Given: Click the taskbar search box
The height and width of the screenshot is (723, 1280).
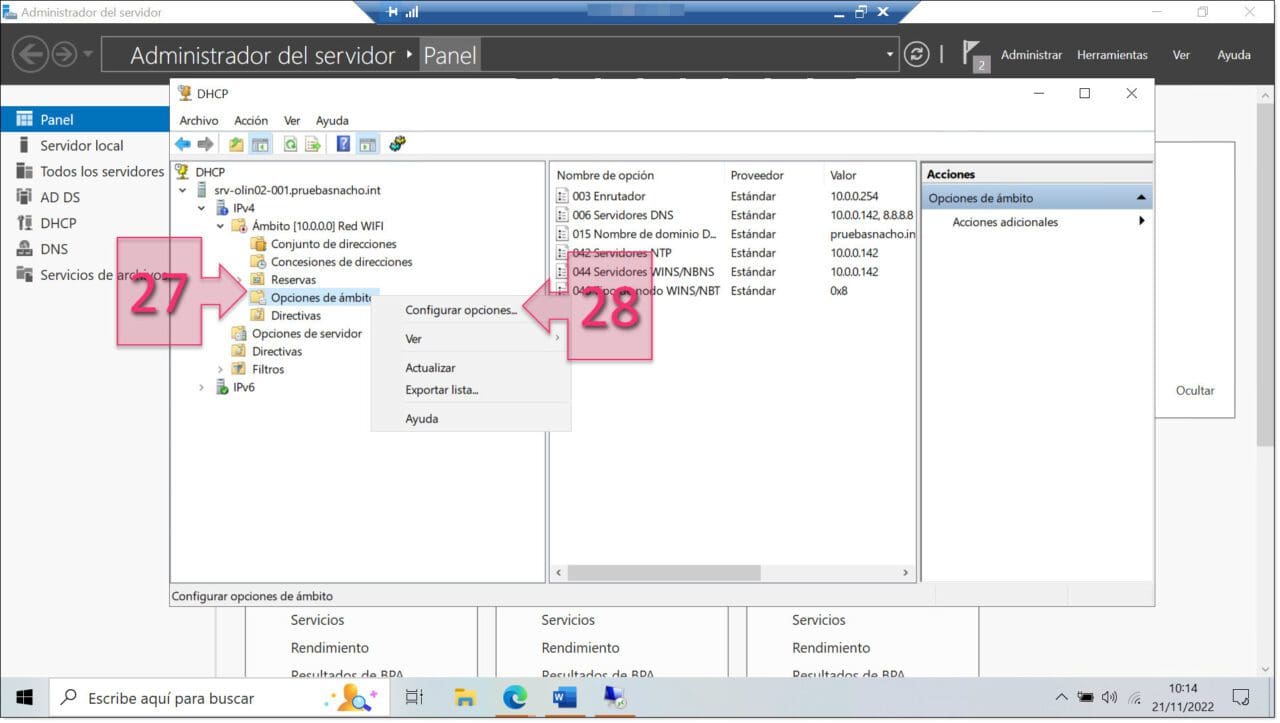Looking at the screenshot, I should pos(217,697).
